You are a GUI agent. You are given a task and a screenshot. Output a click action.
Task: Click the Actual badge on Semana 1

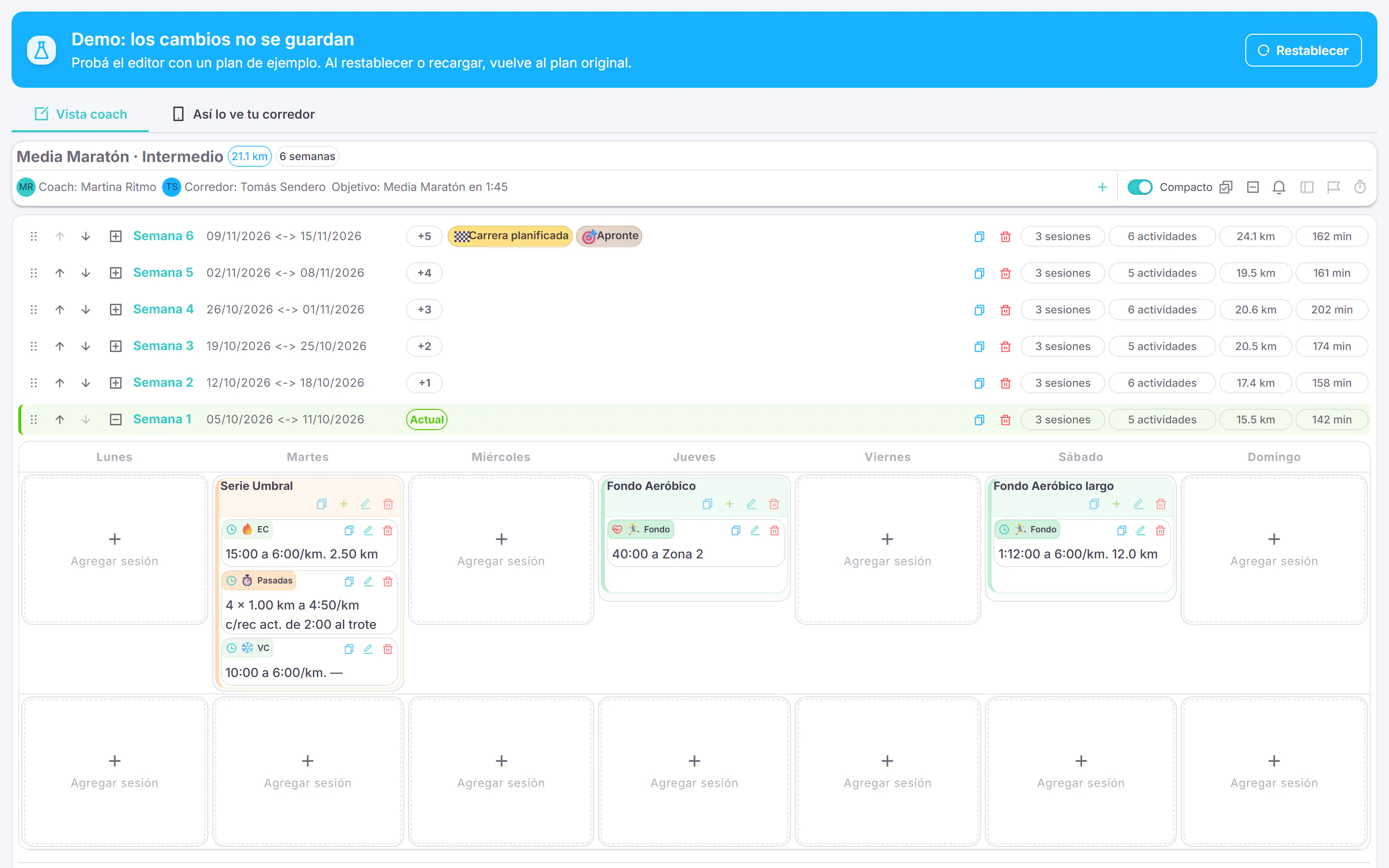pyautogui.click(x=426, y=420)
